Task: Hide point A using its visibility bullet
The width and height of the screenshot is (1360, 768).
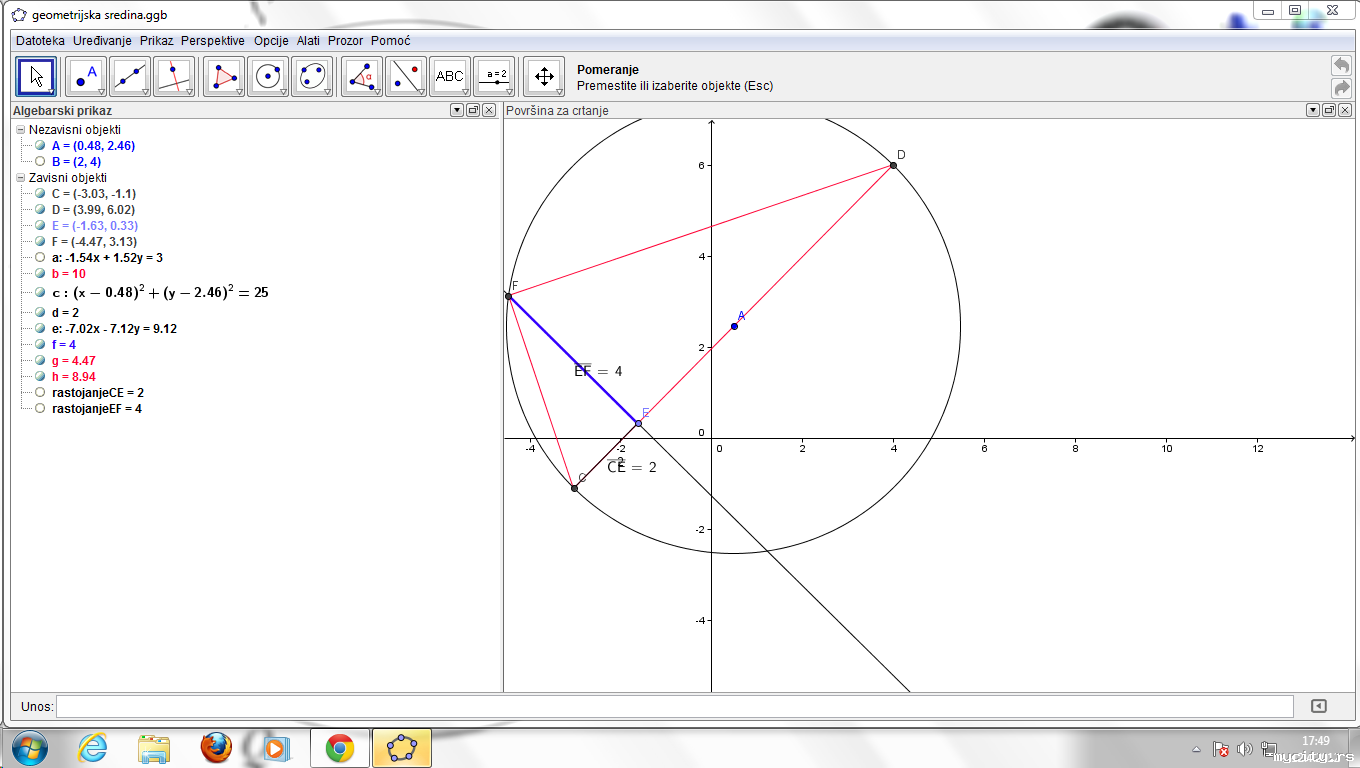Action: click(x=40, y=146)
